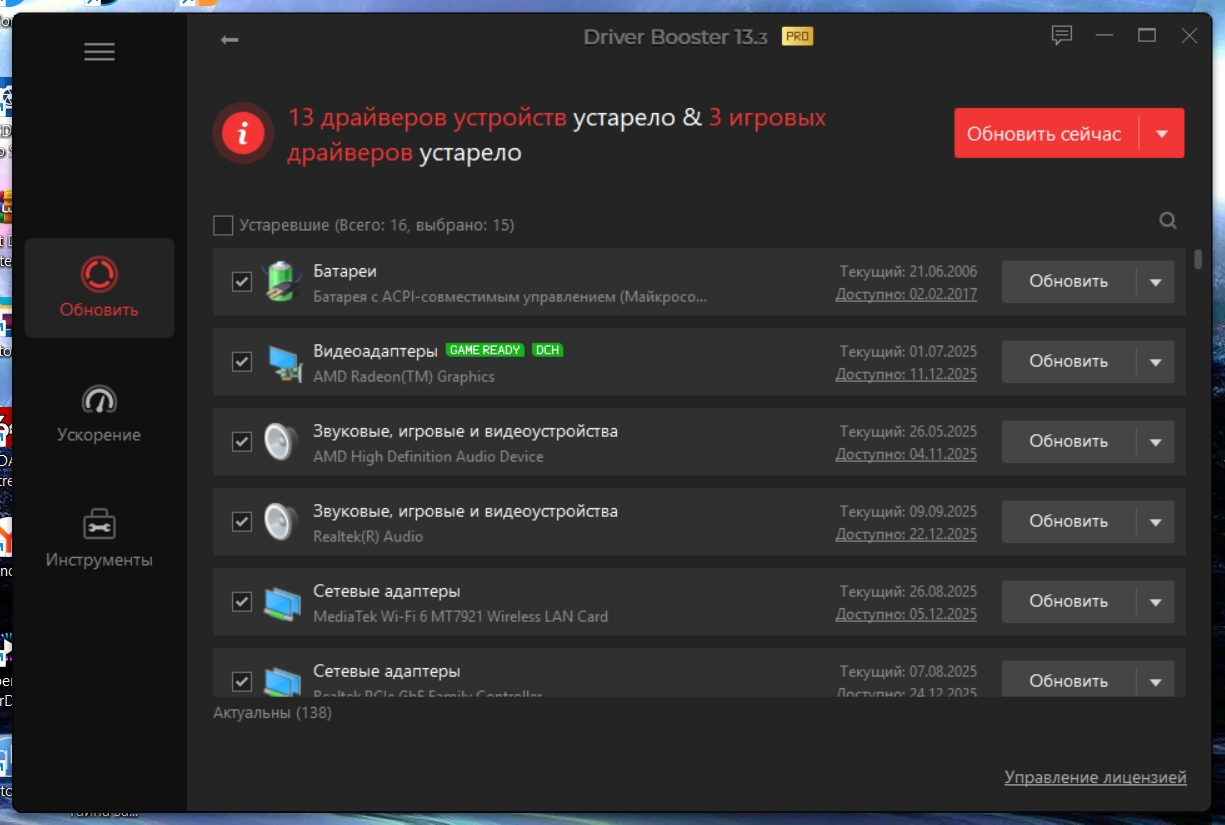The height and width of the screenshot is (825, 1225).
Task: Open dropdown arrow for AMD Radeon update
Action: pyautogui.click(x=1156, y=362)
